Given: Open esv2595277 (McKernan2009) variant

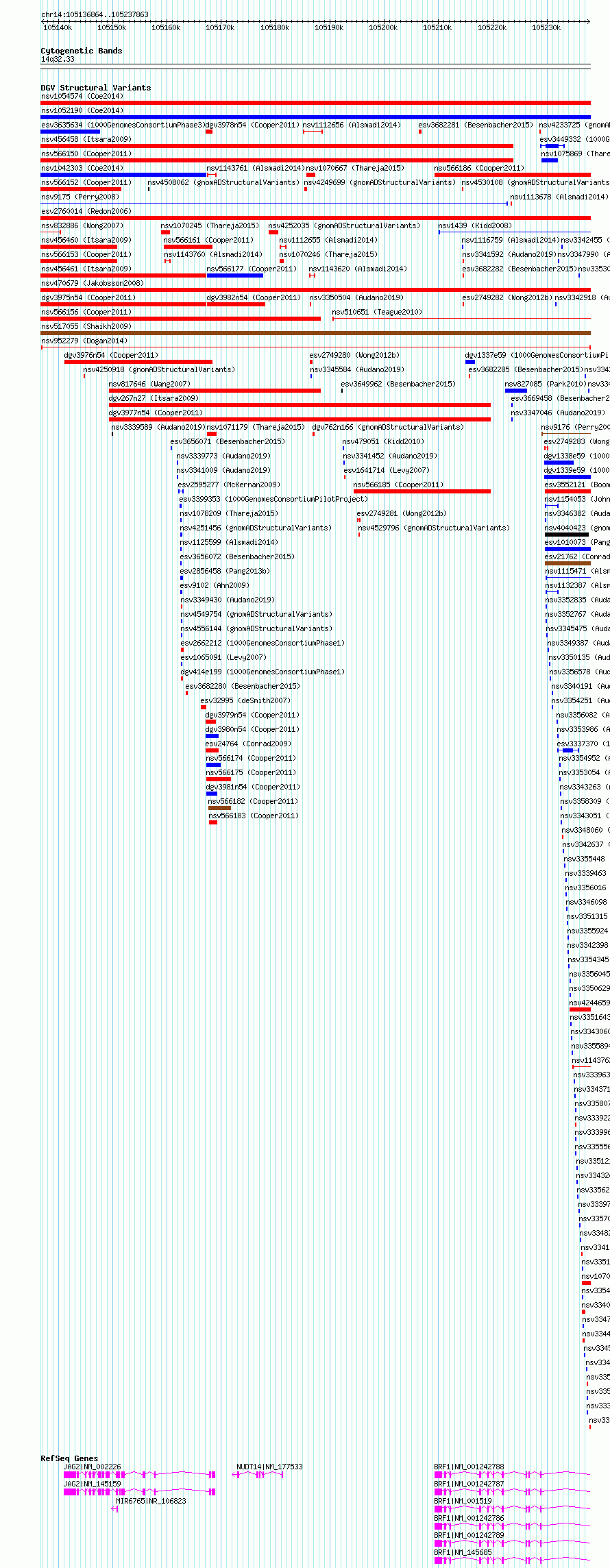Looking at the screenshot, I should tap(230, 485).
